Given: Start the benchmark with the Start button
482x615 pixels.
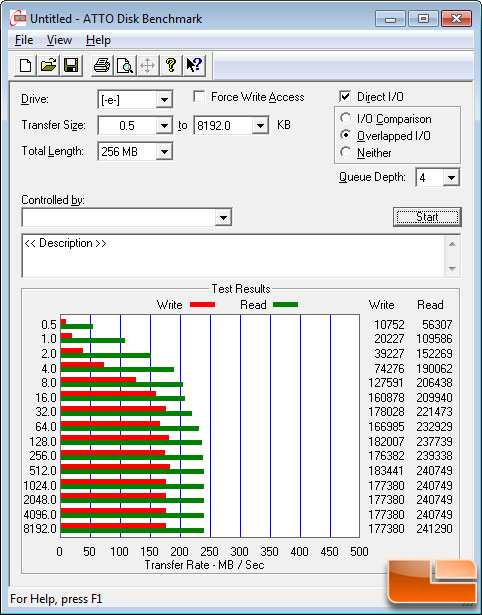Looking at the screenshot, I should [x=427, y=217].
